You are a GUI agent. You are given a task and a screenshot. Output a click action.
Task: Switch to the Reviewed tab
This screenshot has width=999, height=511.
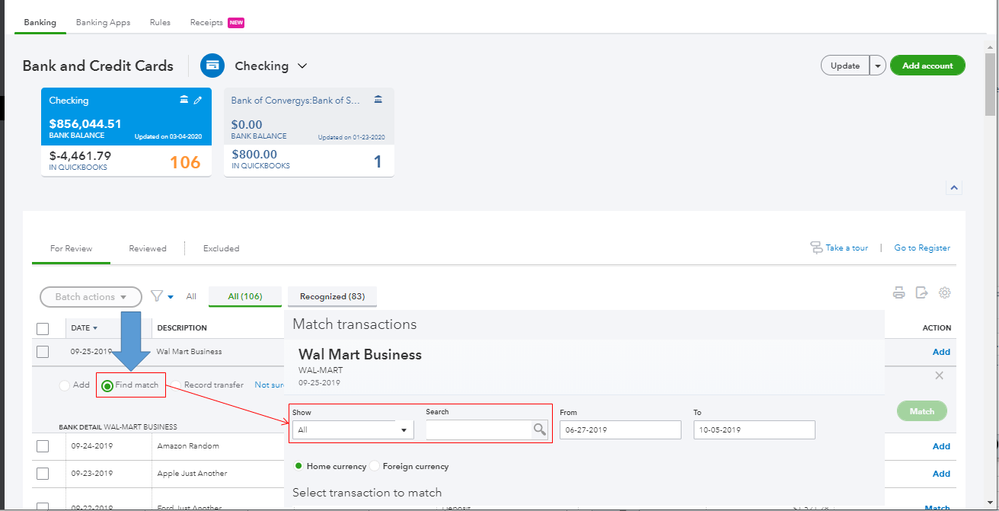click(147, 248)
